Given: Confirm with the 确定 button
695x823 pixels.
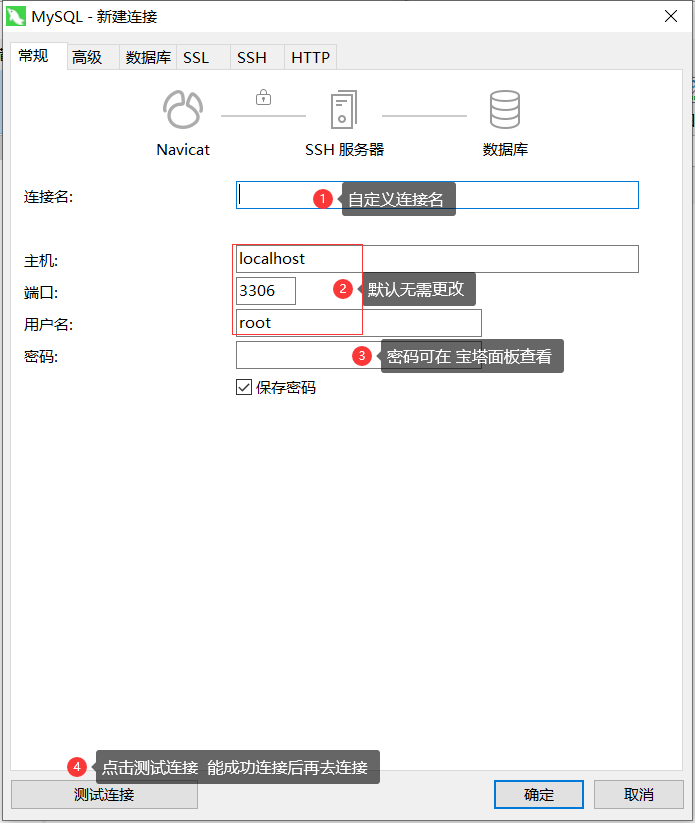Looking at the screenshot, I should coord(539,795).
